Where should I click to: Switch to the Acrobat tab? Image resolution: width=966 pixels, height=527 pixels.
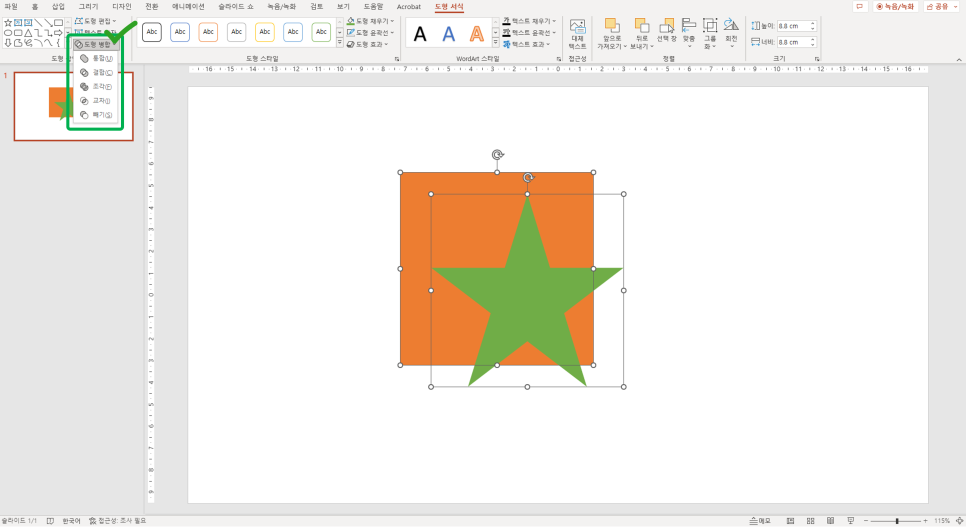408,7
